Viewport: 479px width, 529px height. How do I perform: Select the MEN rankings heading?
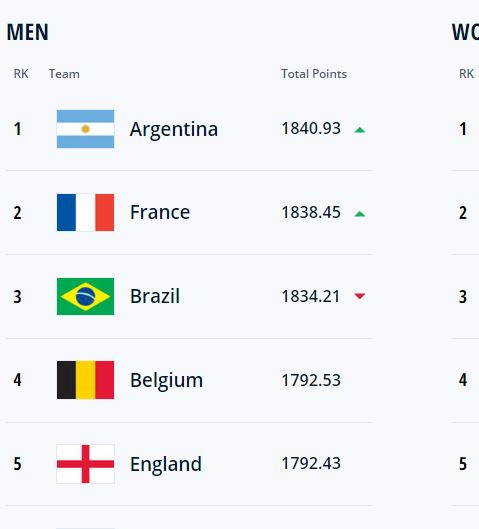28,32
